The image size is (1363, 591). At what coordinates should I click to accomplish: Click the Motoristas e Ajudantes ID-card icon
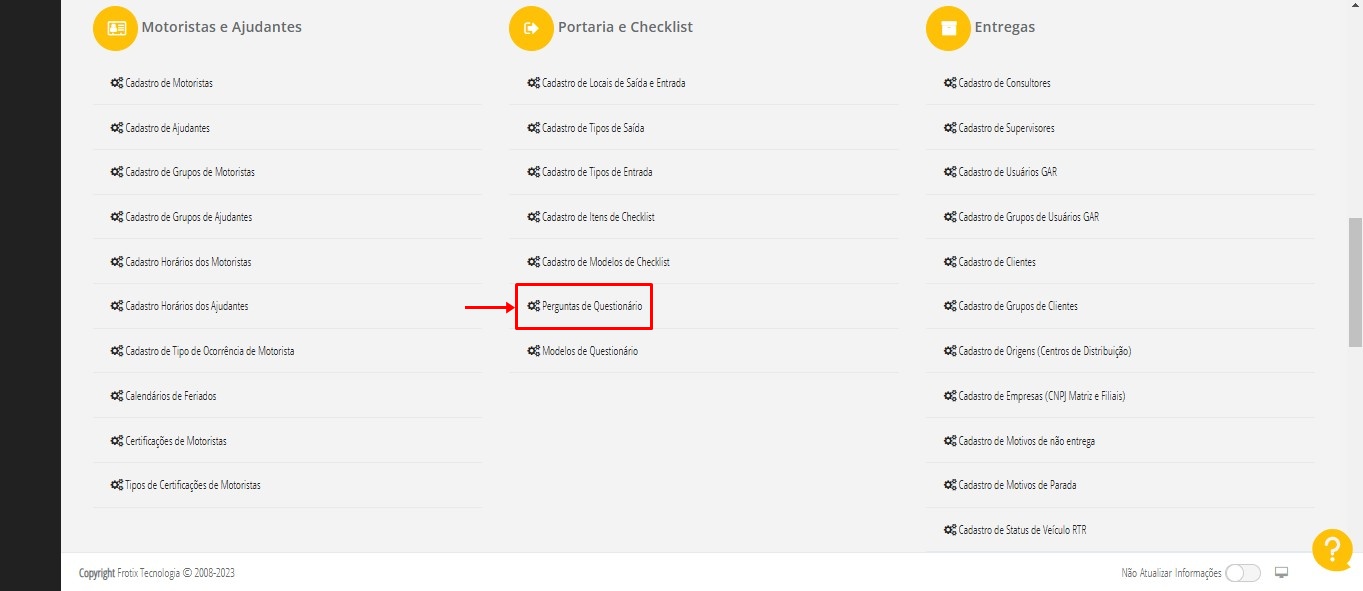point(116,28)
